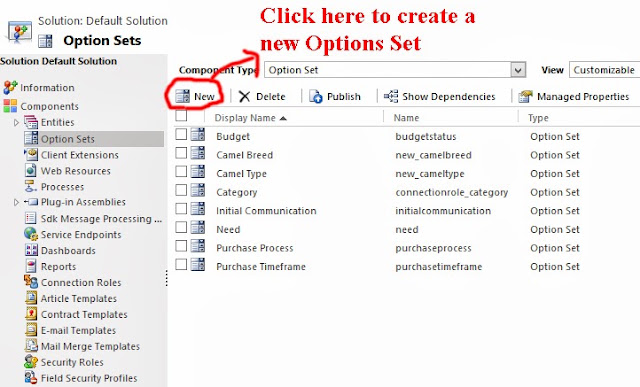Check the Initial Communication row checkbox
This screenshot has width=640, height=387.
click(181, 209)
